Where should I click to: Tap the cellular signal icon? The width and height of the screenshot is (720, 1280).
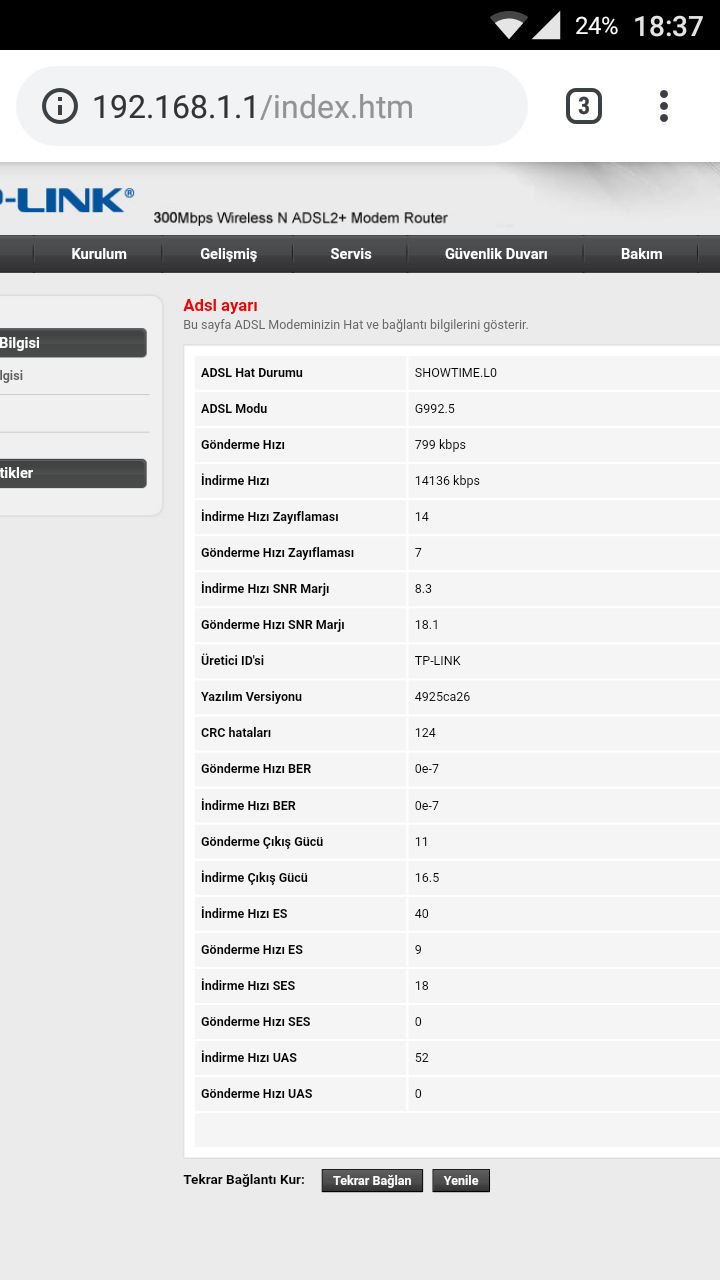pos(546,25)
